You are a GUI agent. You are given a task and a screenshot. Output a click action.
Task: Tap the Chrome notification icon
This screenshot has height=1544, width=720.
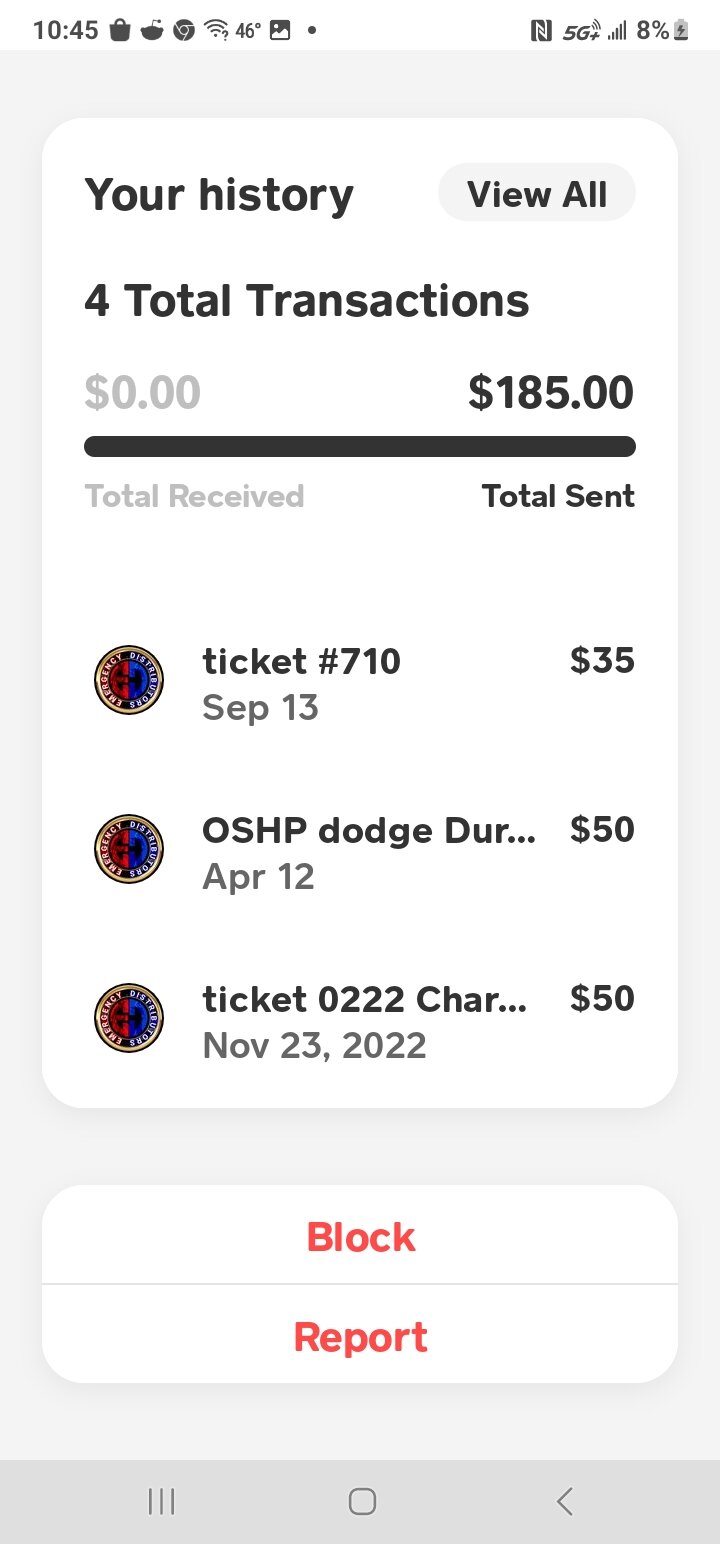(183, 30)
